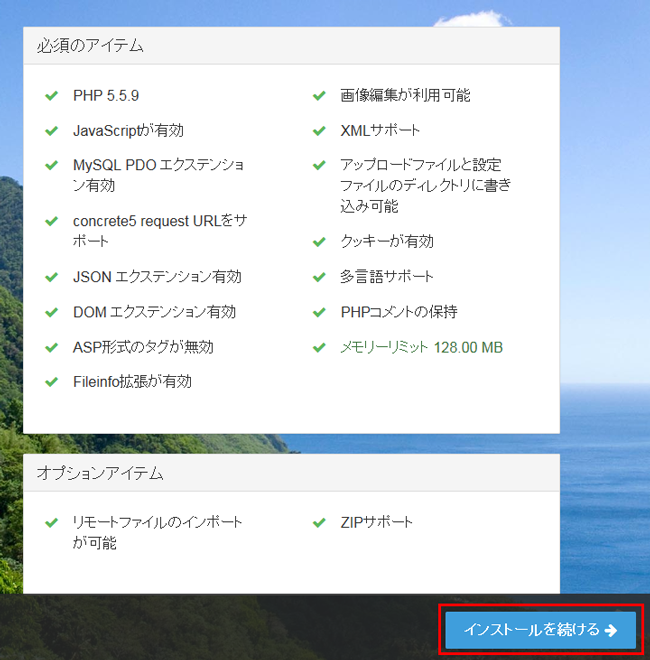Click the インストールを続ける button
650x660 pixels.
540,630
